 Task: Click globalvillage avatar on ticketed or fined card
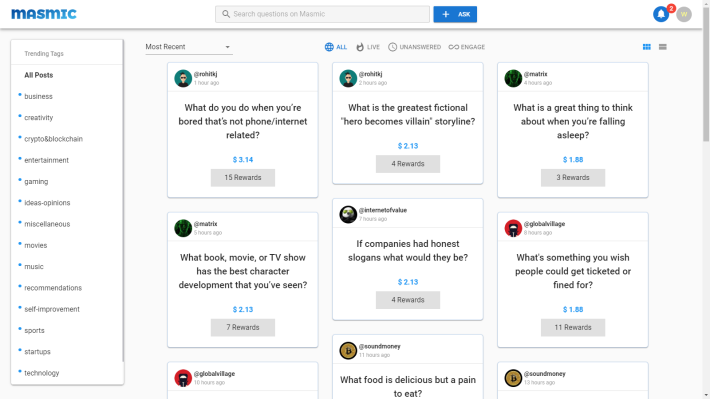(x=513, y=228)
